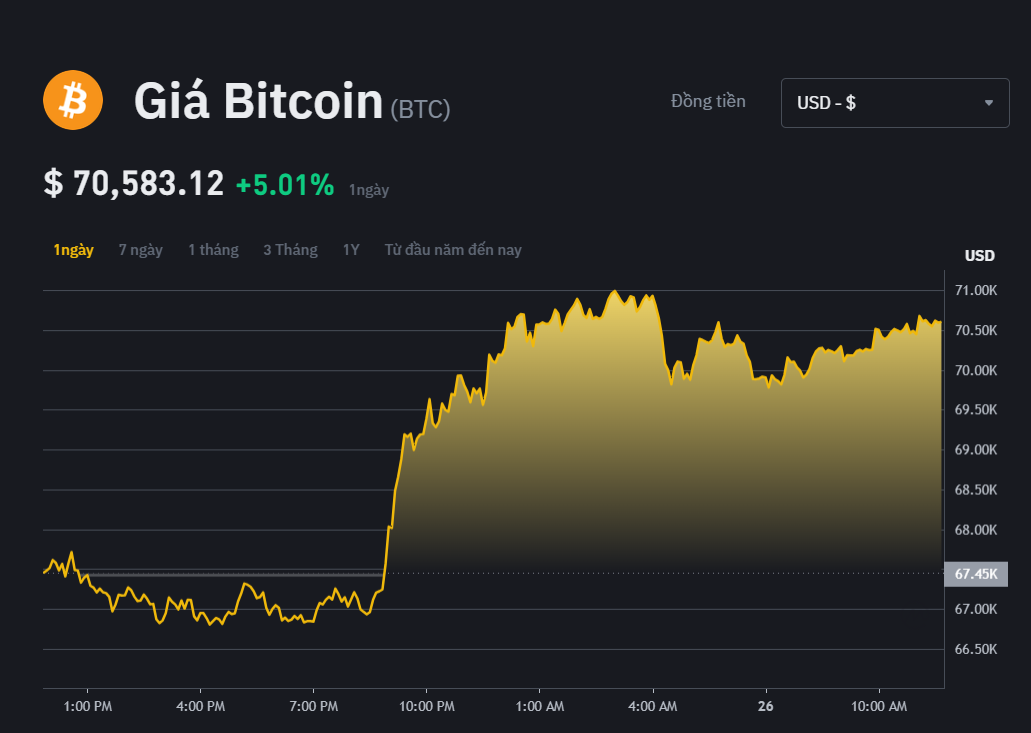1031x733 pixels.
Task: Click the Đồng tiền label
Action: (707, 101)
